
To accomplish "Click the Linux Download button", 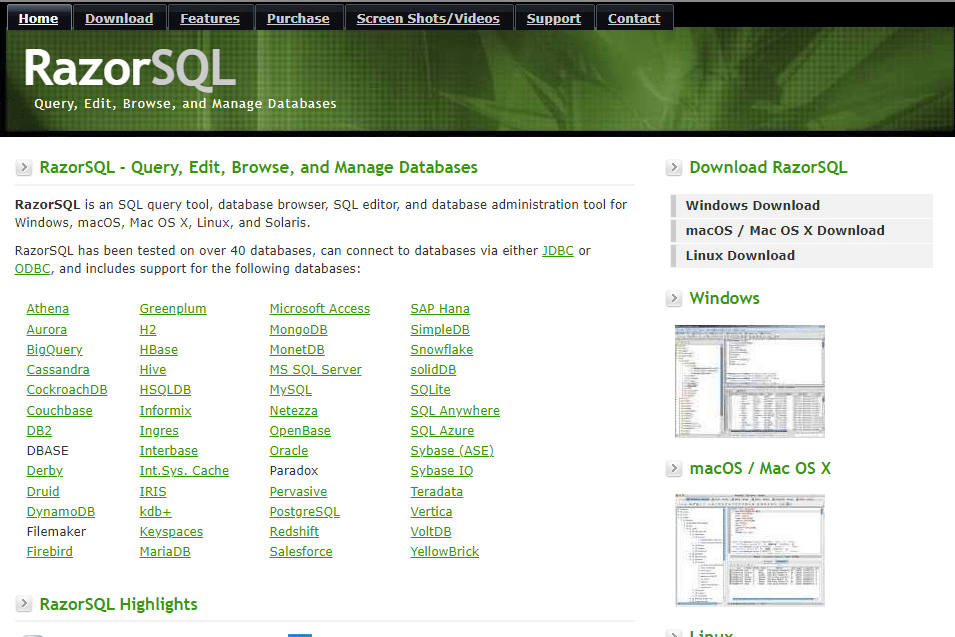I will pyautogui.click(x=802, y=256).
